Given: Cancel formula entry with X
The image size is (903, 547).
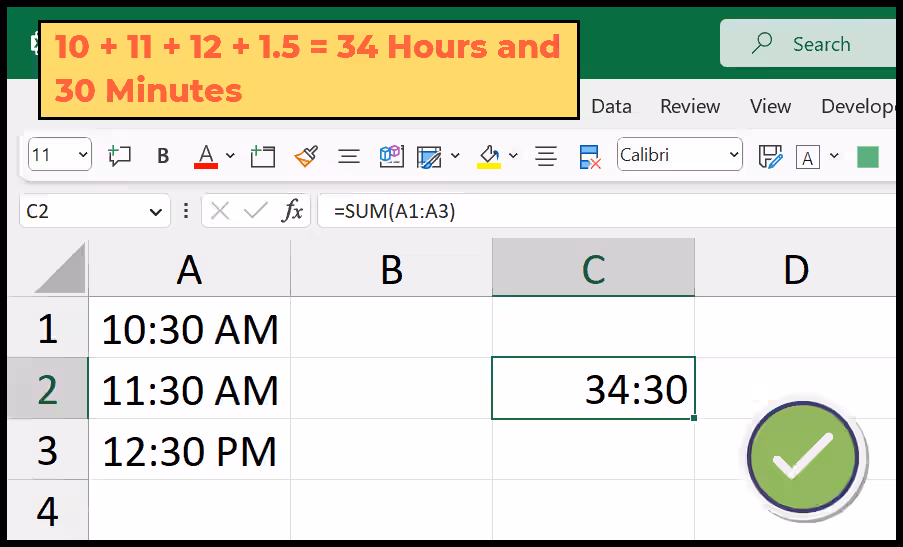Looking at the screenshot, I should (220, 211).
